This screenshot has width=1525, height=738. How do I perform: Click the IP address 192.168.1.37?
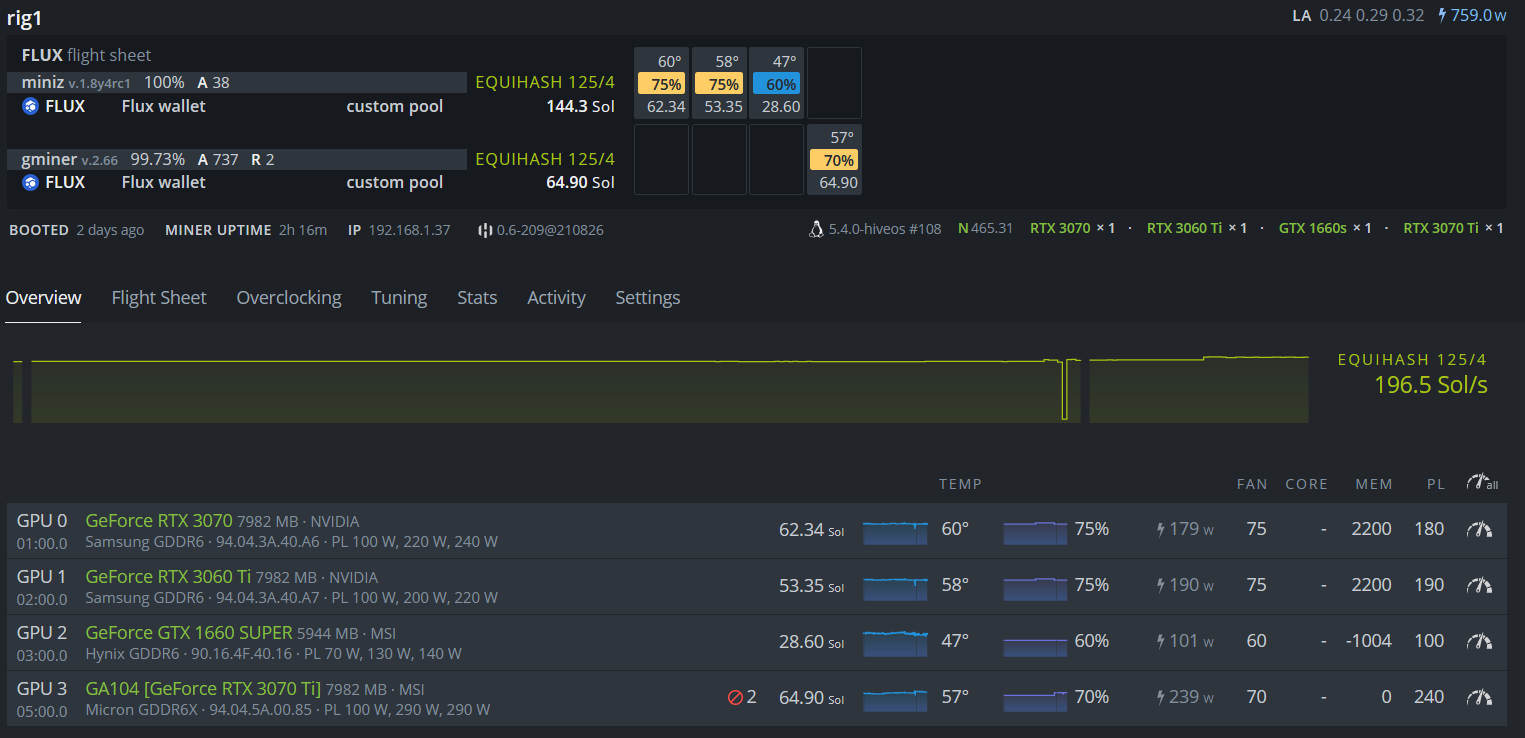tap(409, 230)
